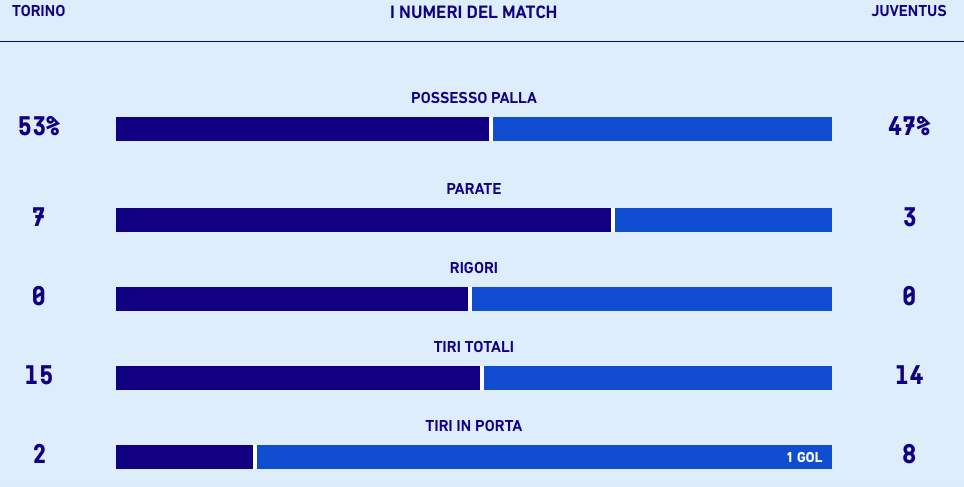
Task: Click the JUVENTUS team name header
Action: [909, 11]
